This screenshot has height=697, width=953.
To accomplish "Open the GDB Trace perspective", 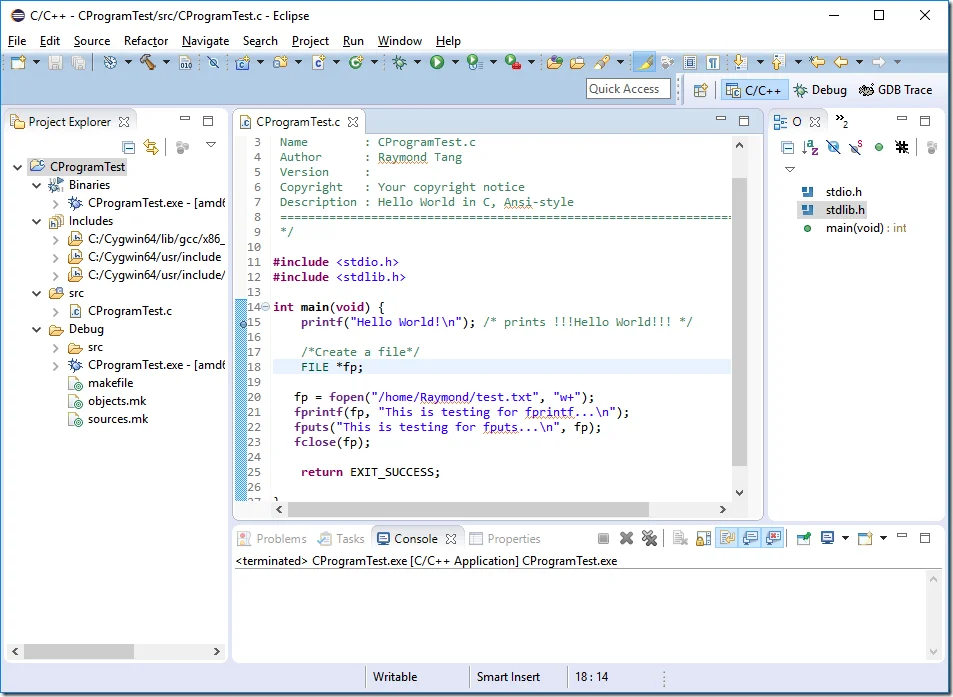I will pos(896,89).
